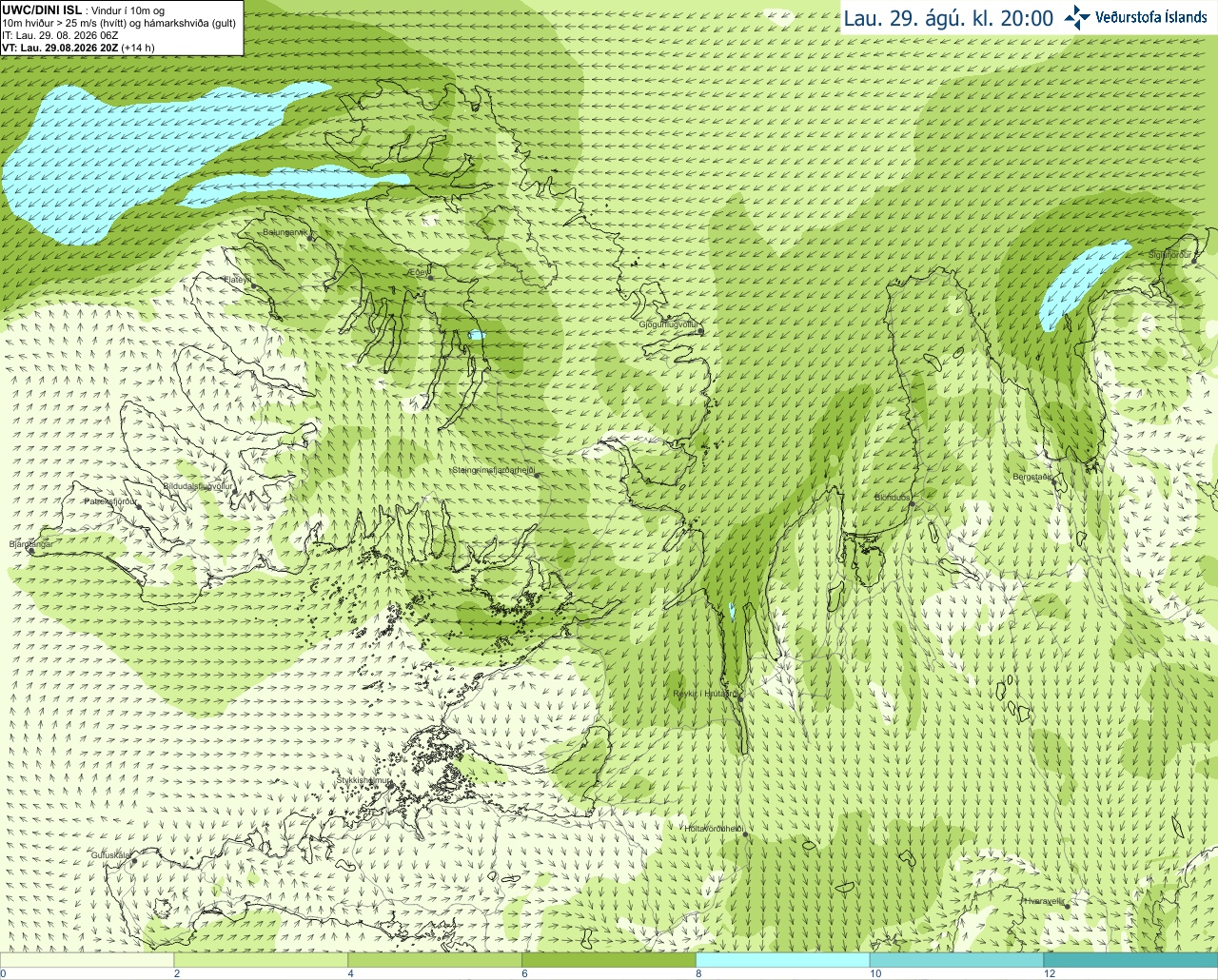Select the Bjargtangar station dot
This screenshot has height=980, width=1218.
pos(30,550)
